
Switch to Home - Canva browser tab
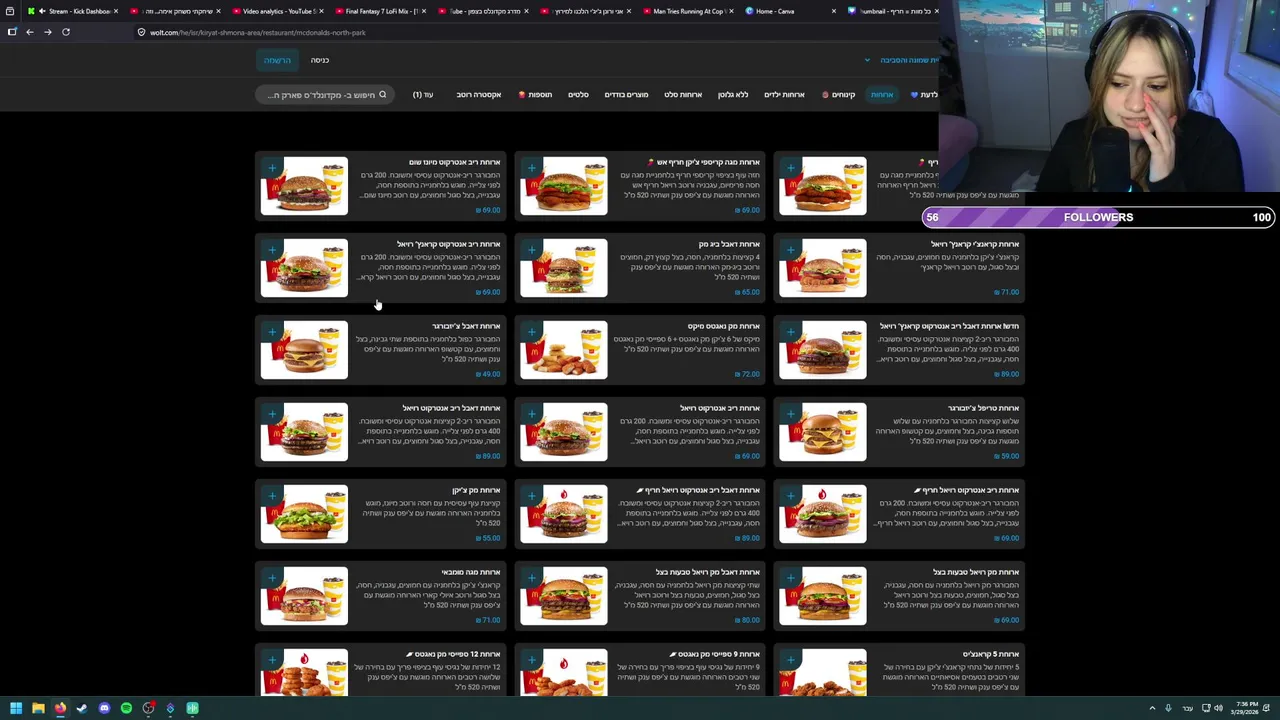click(x=788, y=11)
